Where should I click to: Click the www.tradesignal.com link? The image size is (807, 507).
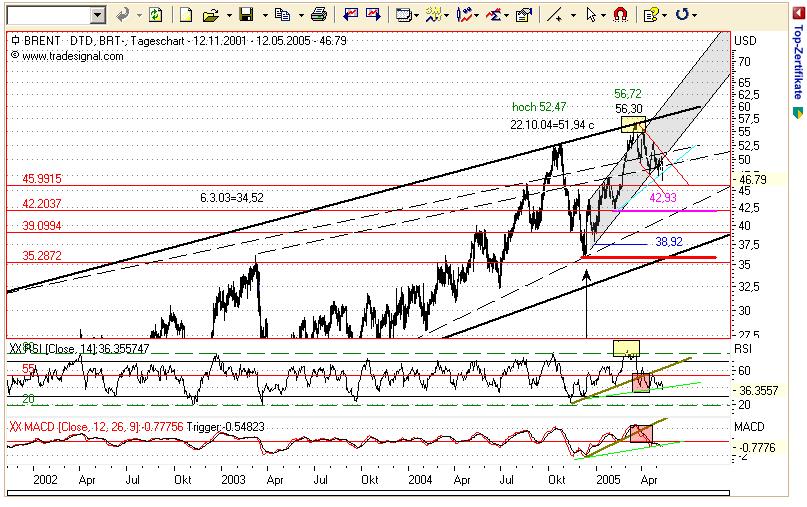click(x=73, y=56)
